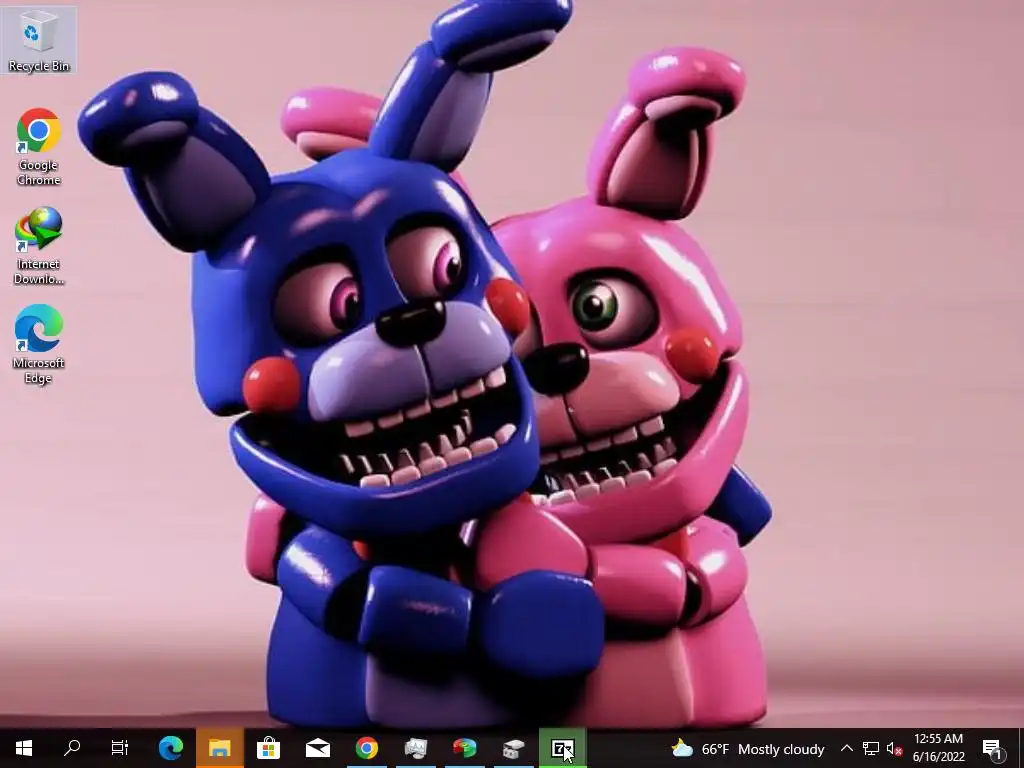The height and width of the screenshot is (768, 1024).
Task: Switch to the monitor-icon app on the taskbar
Action: tap(415, 748)
